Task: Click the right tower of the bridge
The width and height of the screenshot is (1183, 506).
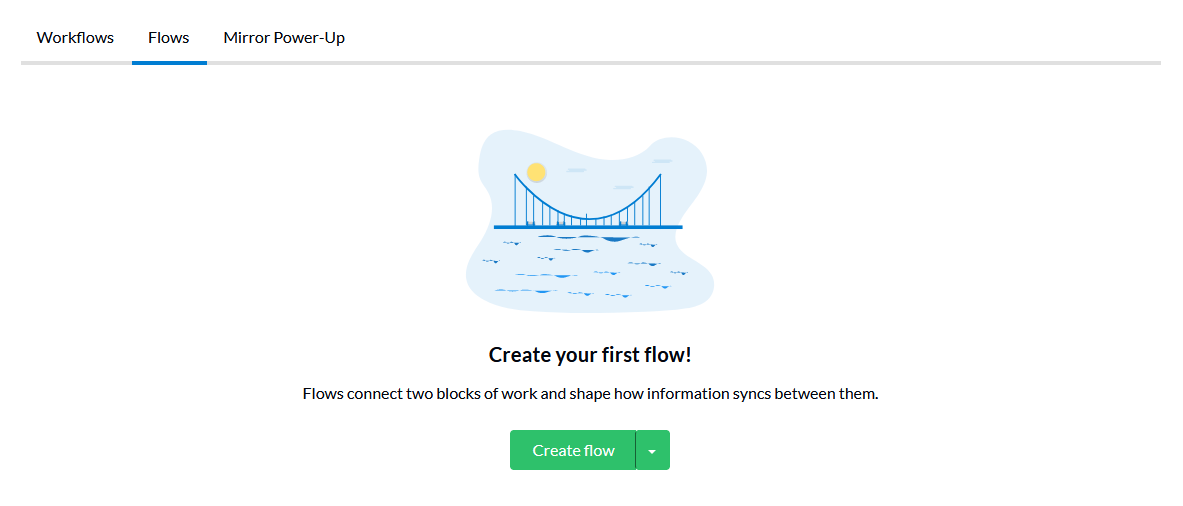Action: coord(660,200)
